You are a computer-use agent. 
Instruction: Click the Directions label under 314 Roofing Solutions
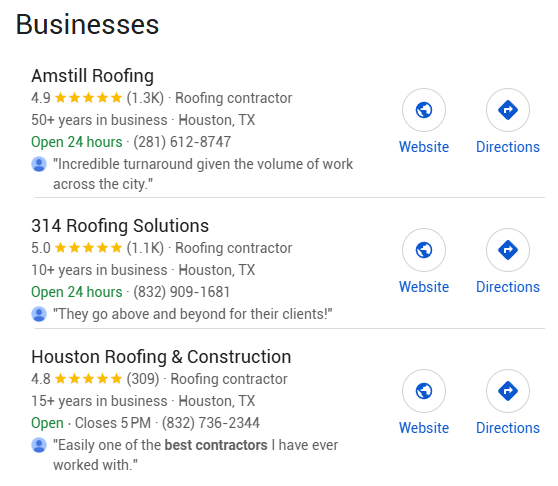[x=508, y=287]
